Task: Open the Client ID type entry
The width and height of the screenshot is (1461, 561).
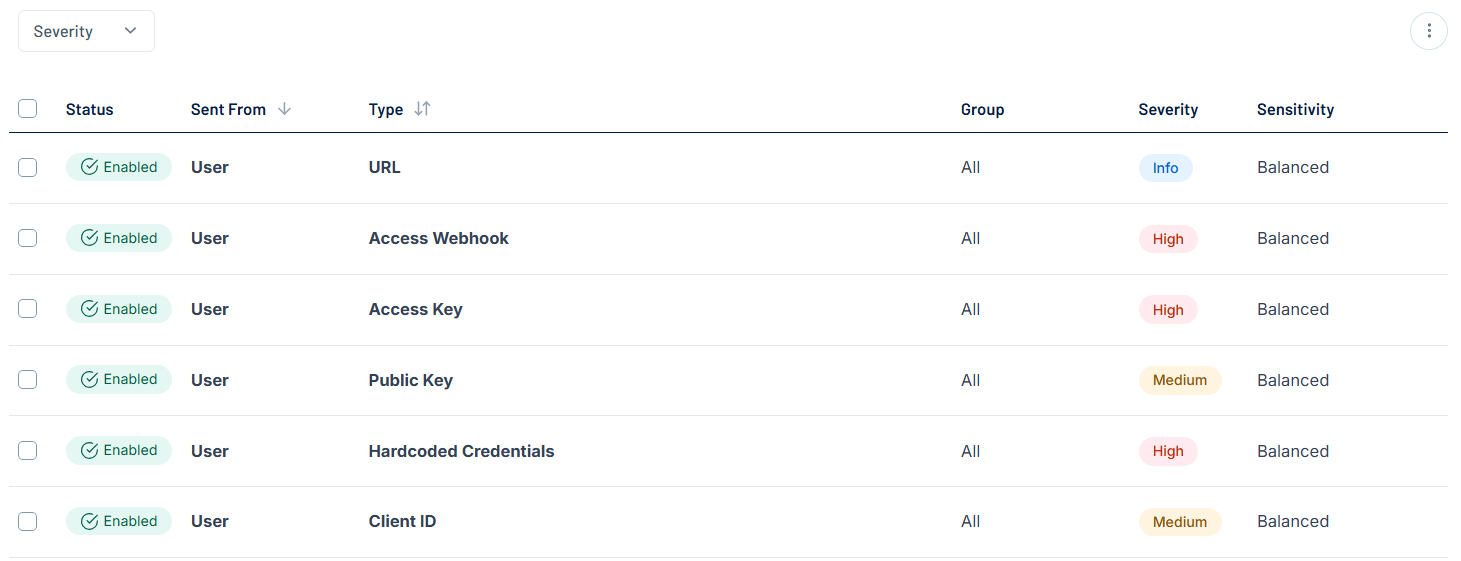Action: pyautogui.click(x=402, y=521)
